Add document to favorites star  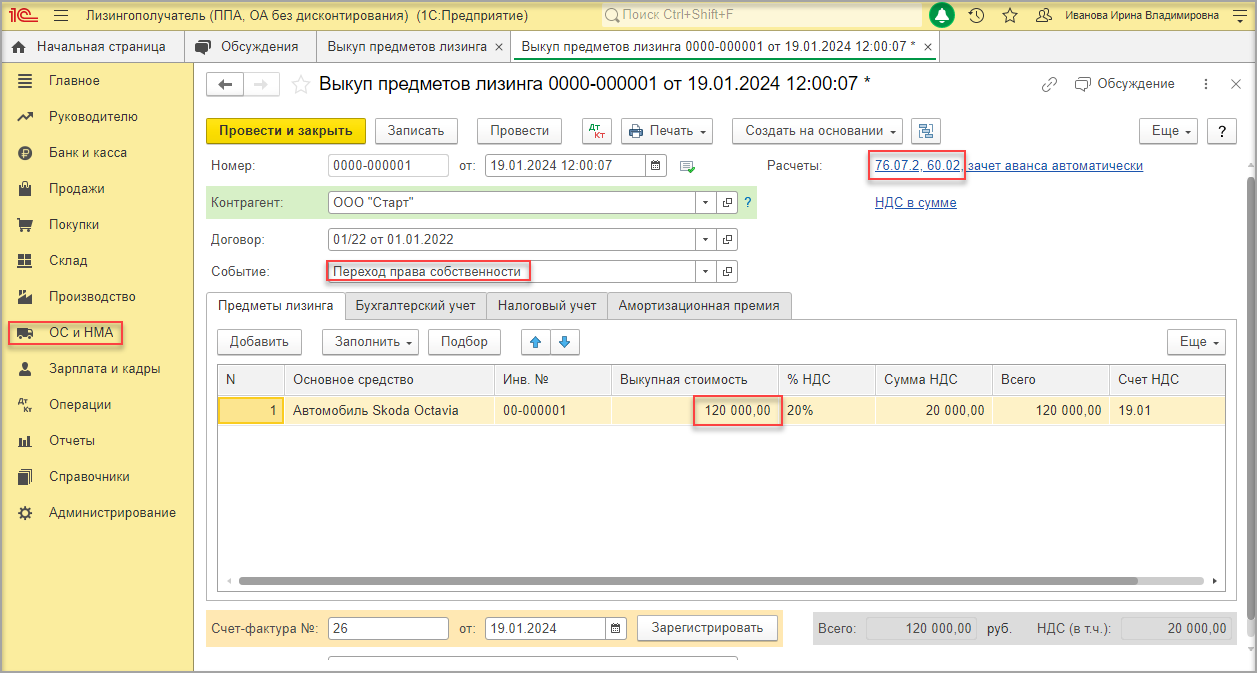click(299, 85)
